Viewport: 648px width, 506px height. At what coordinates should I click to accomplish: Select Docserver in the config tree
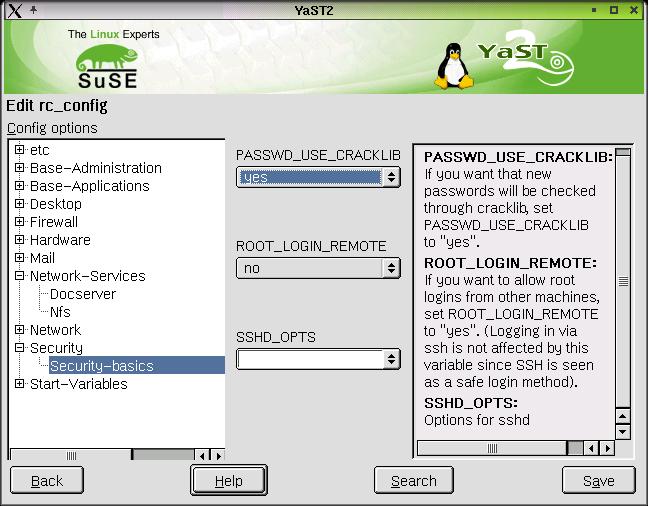[x=83, y=294]
